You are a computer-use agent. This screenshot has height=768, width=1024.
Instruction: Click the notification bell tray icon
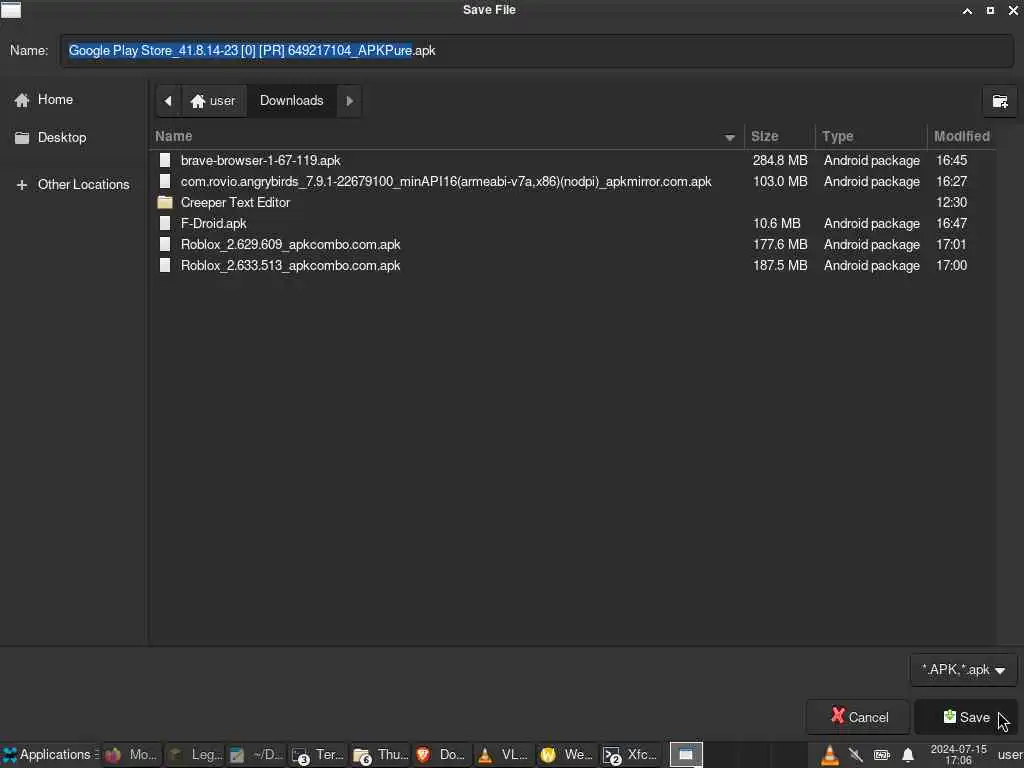coord(908,756)
